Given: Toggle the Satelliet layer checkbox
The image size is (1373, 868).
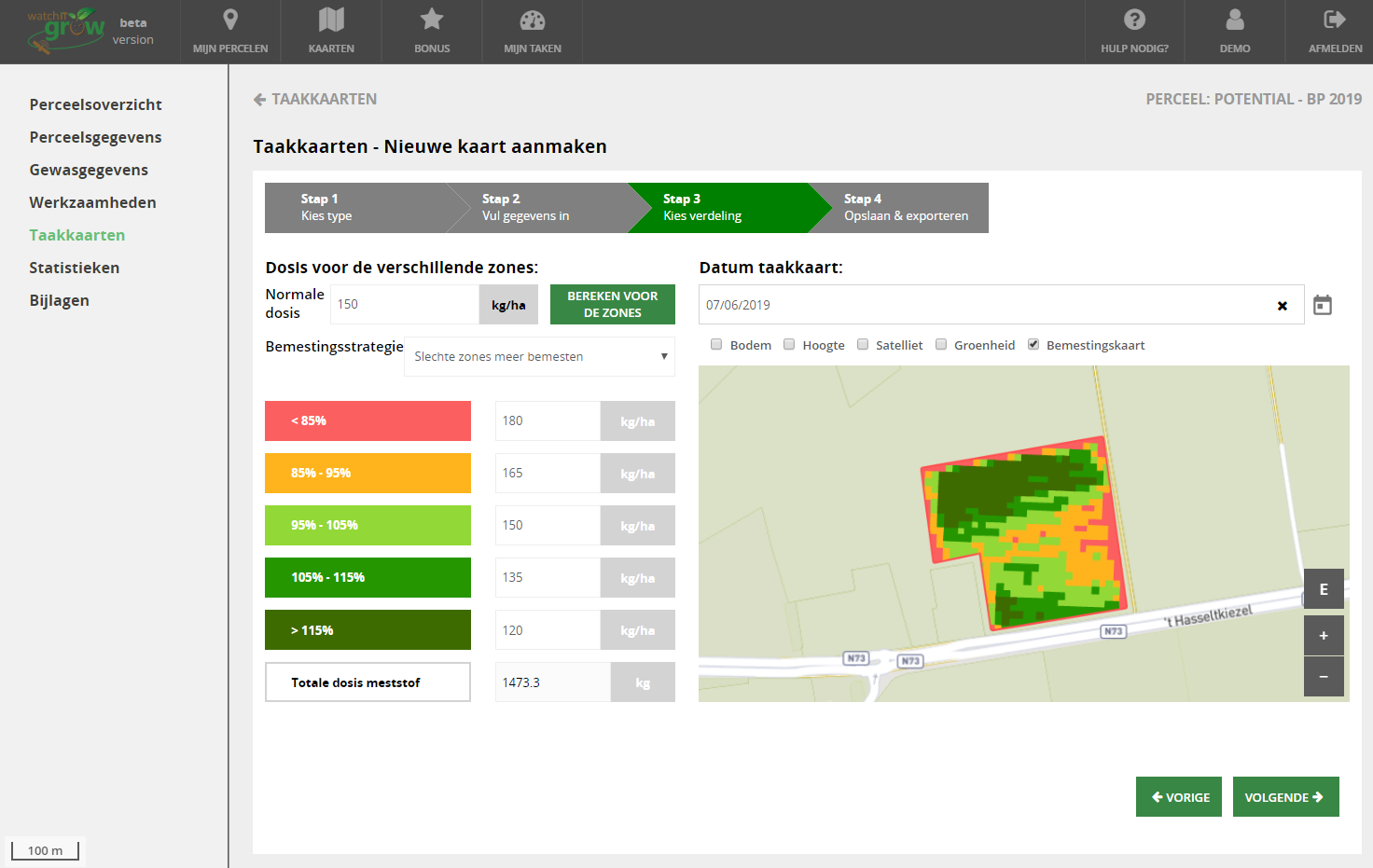Looking at the screenshot, I should (x=863, y=345).
